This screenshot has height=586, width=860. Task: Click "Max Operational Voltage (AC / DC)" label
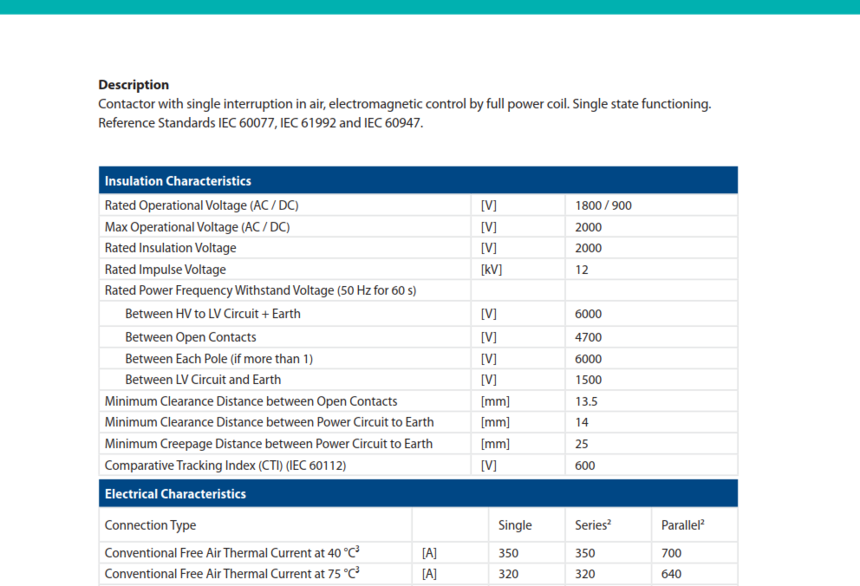(197, 227)
